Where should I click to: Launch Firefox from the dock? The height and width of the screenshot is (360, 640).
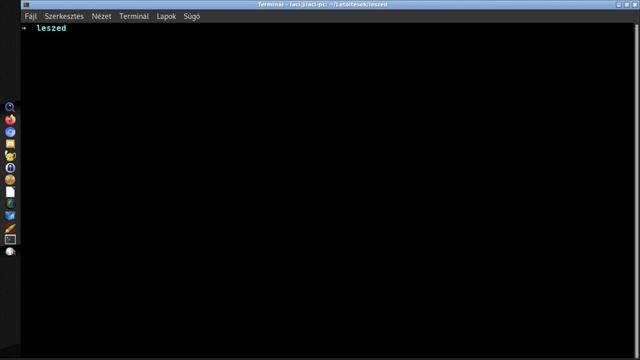(10, 120)
